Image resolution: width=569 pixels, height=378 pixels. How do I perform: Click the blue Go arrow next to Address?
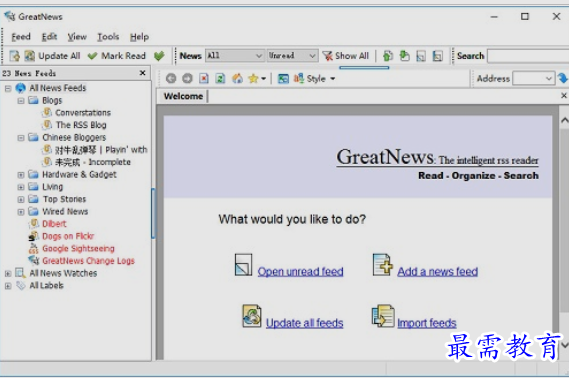click(x=563, y=78)
